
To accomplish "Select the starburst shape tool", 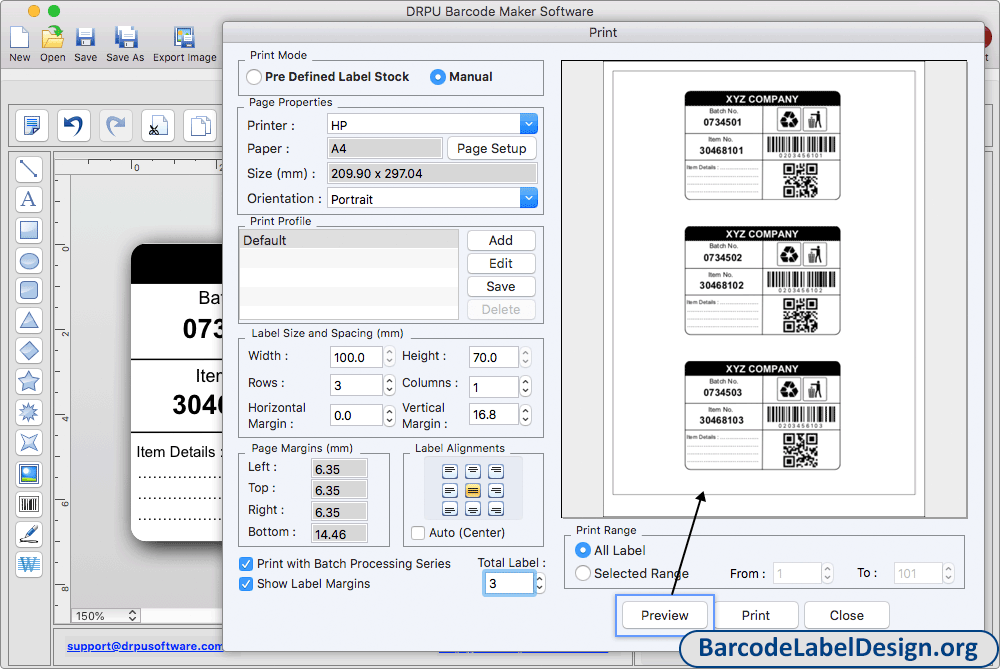I will click(x=29, y=413).
